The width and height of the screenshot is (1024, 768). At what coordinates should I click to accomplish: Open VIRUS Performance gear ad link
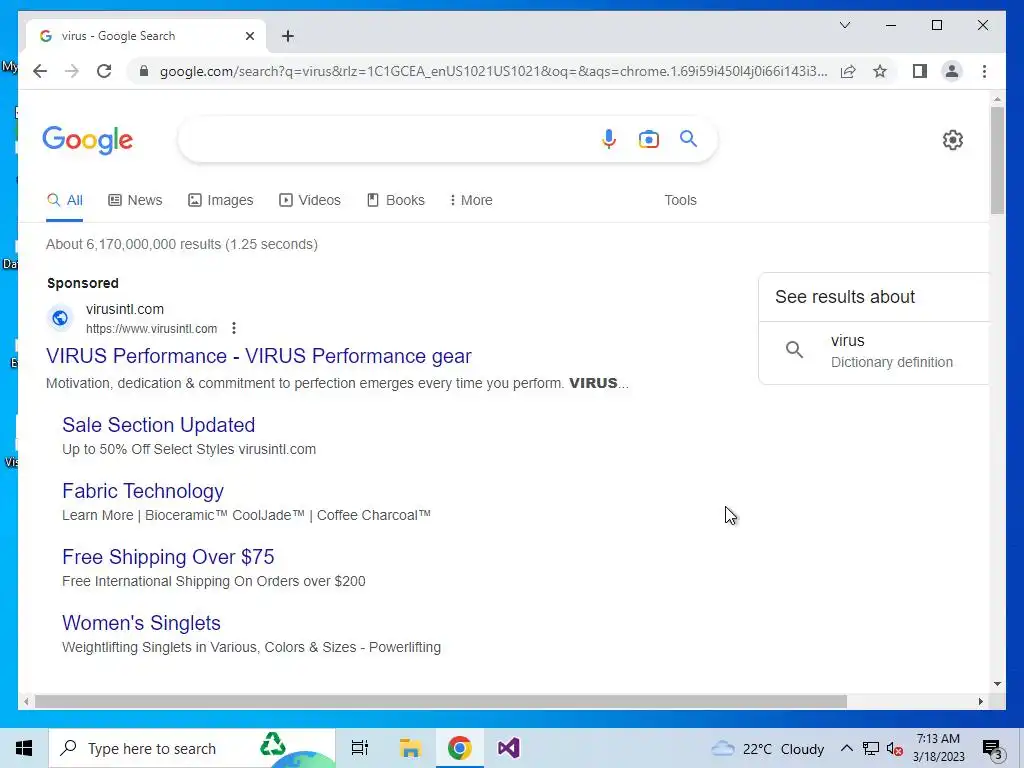(259, 356)
